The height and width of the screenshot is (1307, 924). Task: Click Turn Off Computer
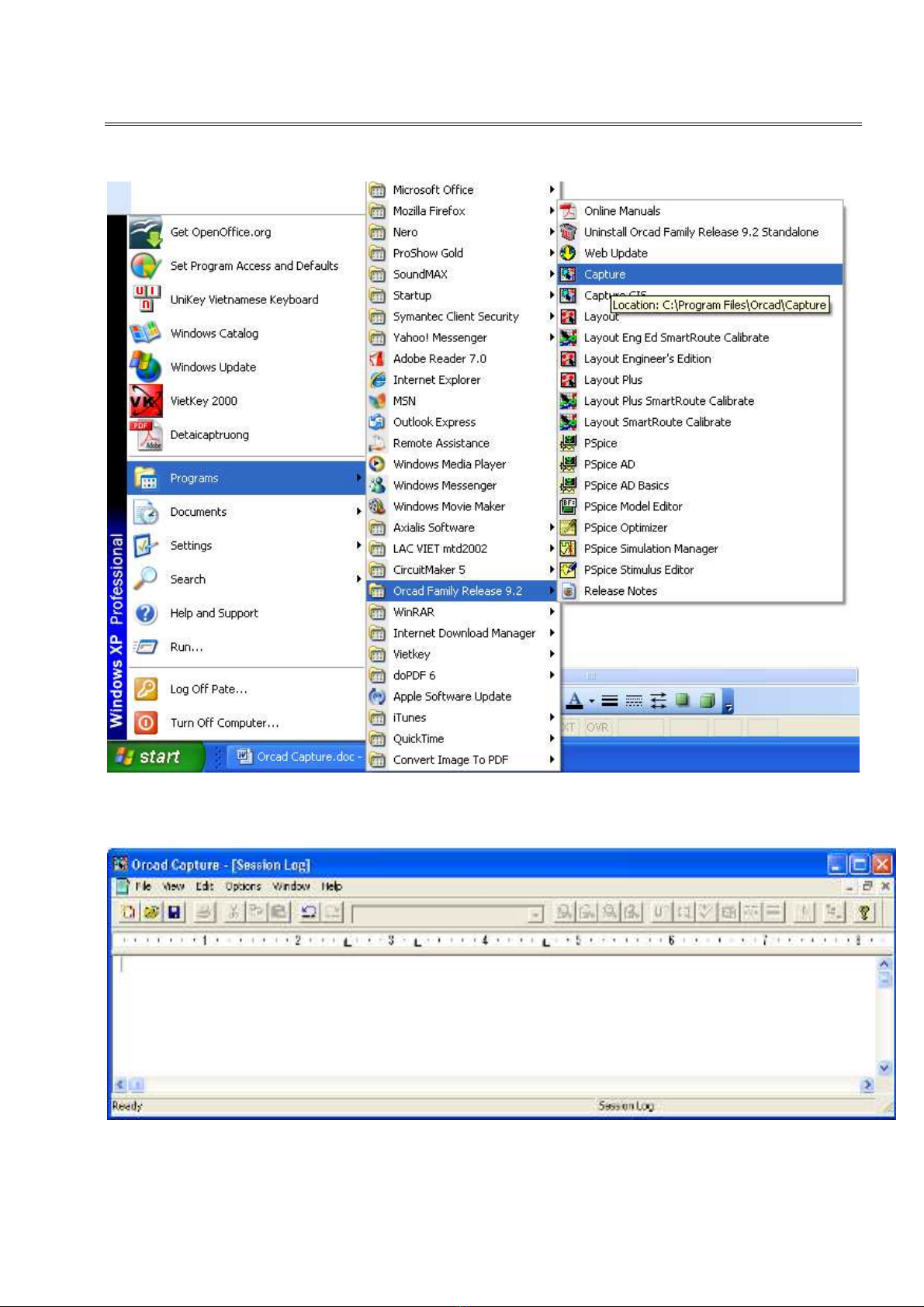click(224, 723)
